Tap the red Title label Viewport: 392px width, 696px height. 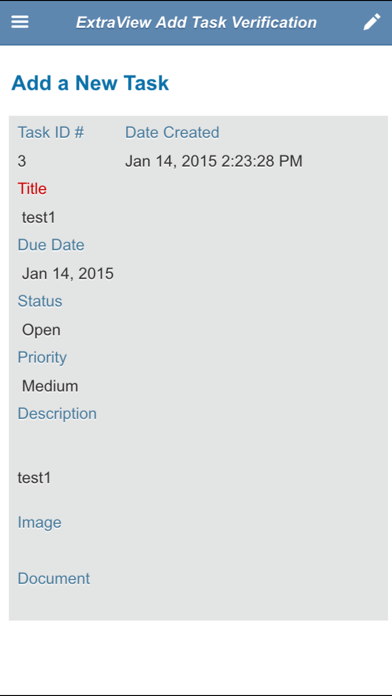pos(32,189)
